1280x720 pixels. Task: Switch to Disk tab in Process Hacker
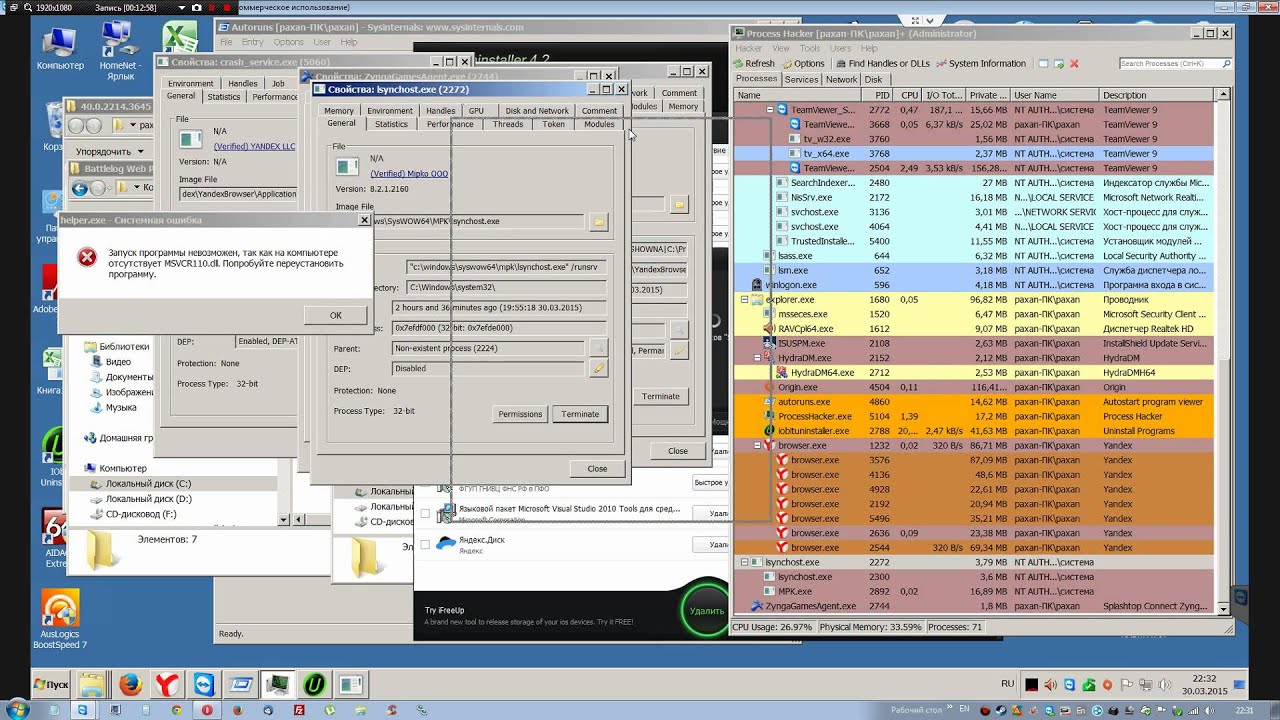point(873,79)
